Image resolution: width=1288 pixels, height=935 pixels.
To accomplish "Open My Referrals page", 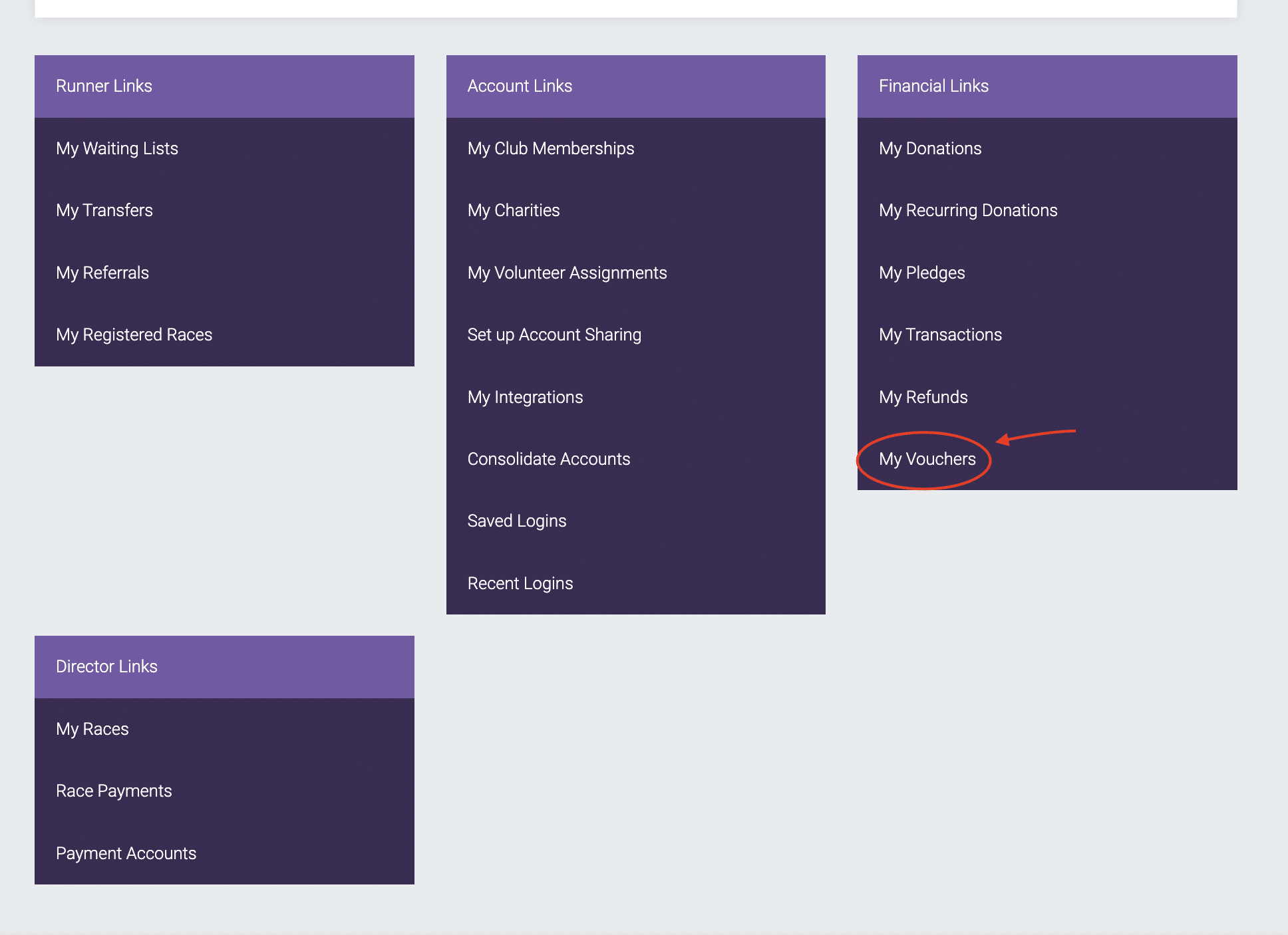I will 102,272.
